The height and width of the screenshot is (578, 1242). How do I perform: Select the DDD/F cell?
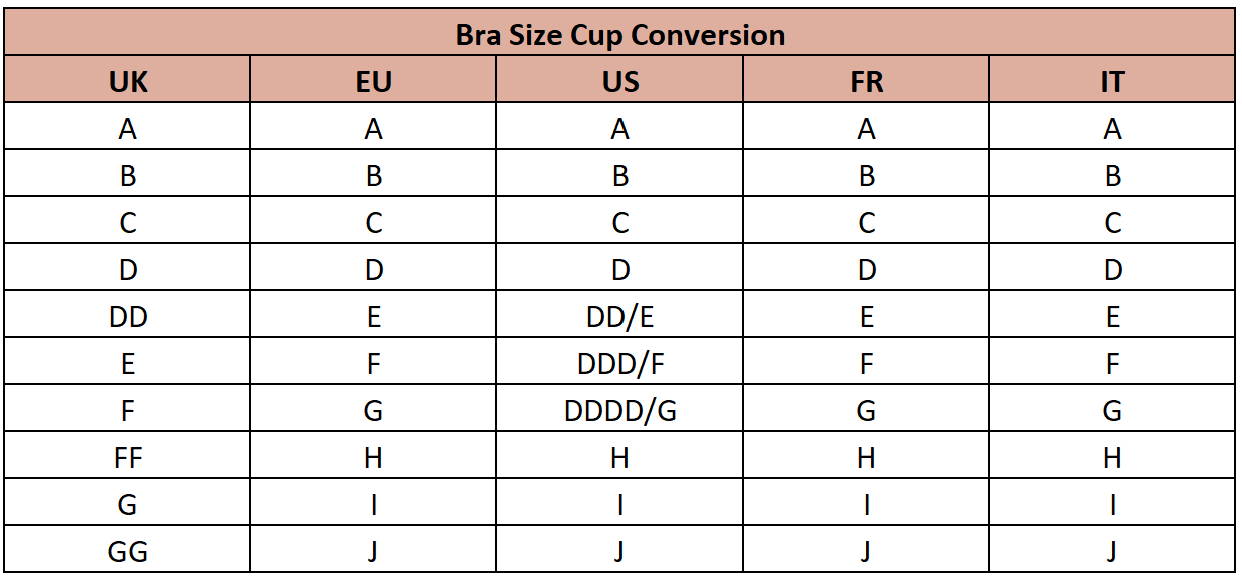click(620, 364)
